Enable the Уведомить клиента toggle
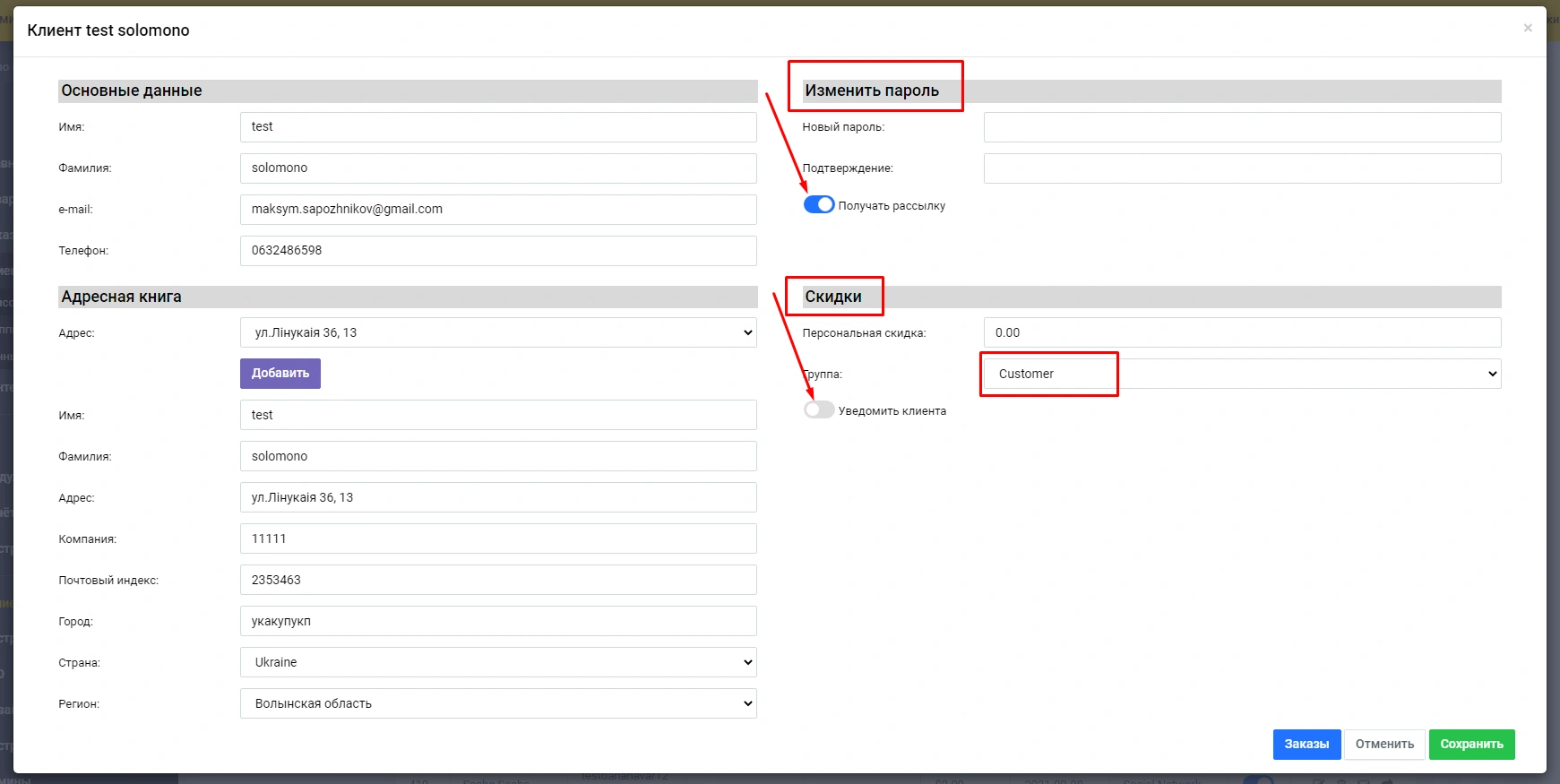 819,410
